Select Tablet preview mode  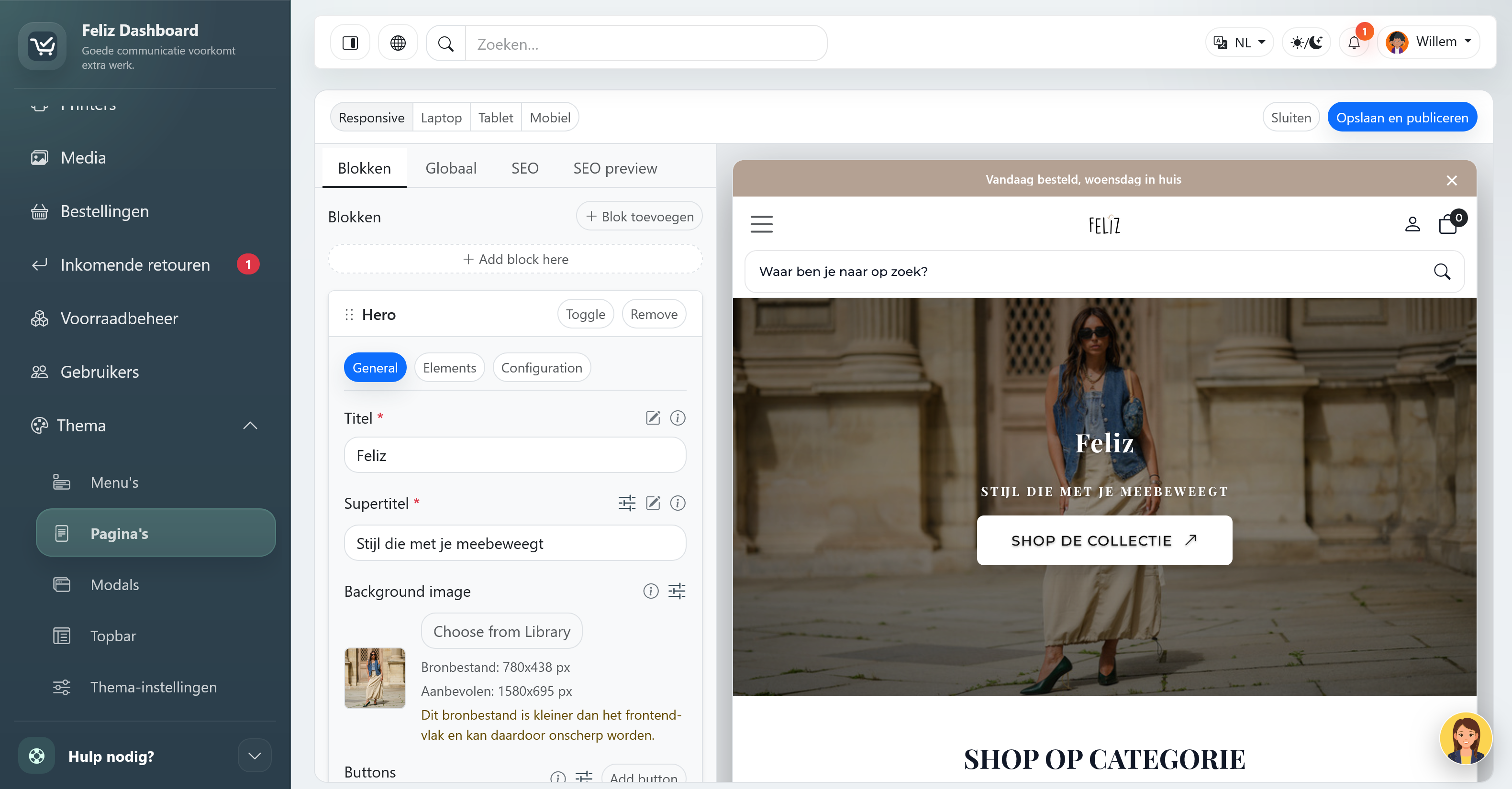coord(495,117)
